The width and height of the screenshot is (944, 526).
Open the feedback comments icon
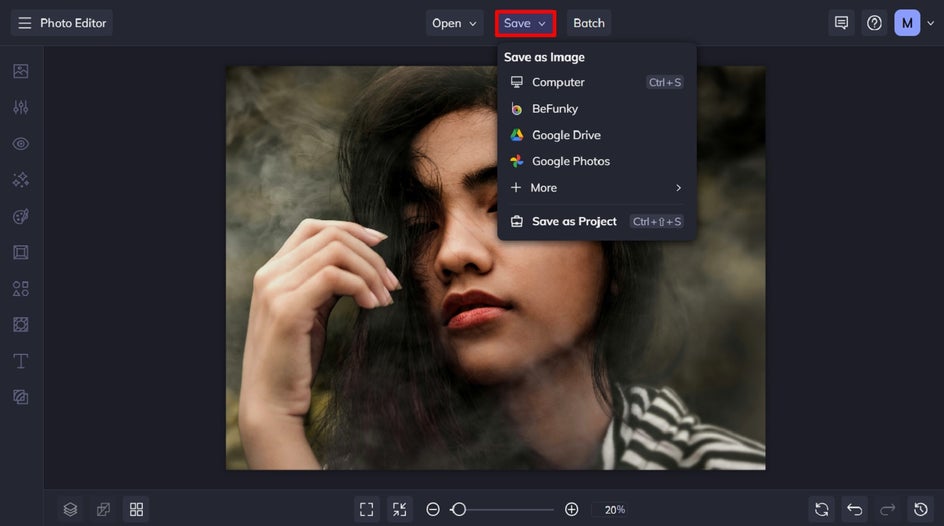[x=841, y=23]
